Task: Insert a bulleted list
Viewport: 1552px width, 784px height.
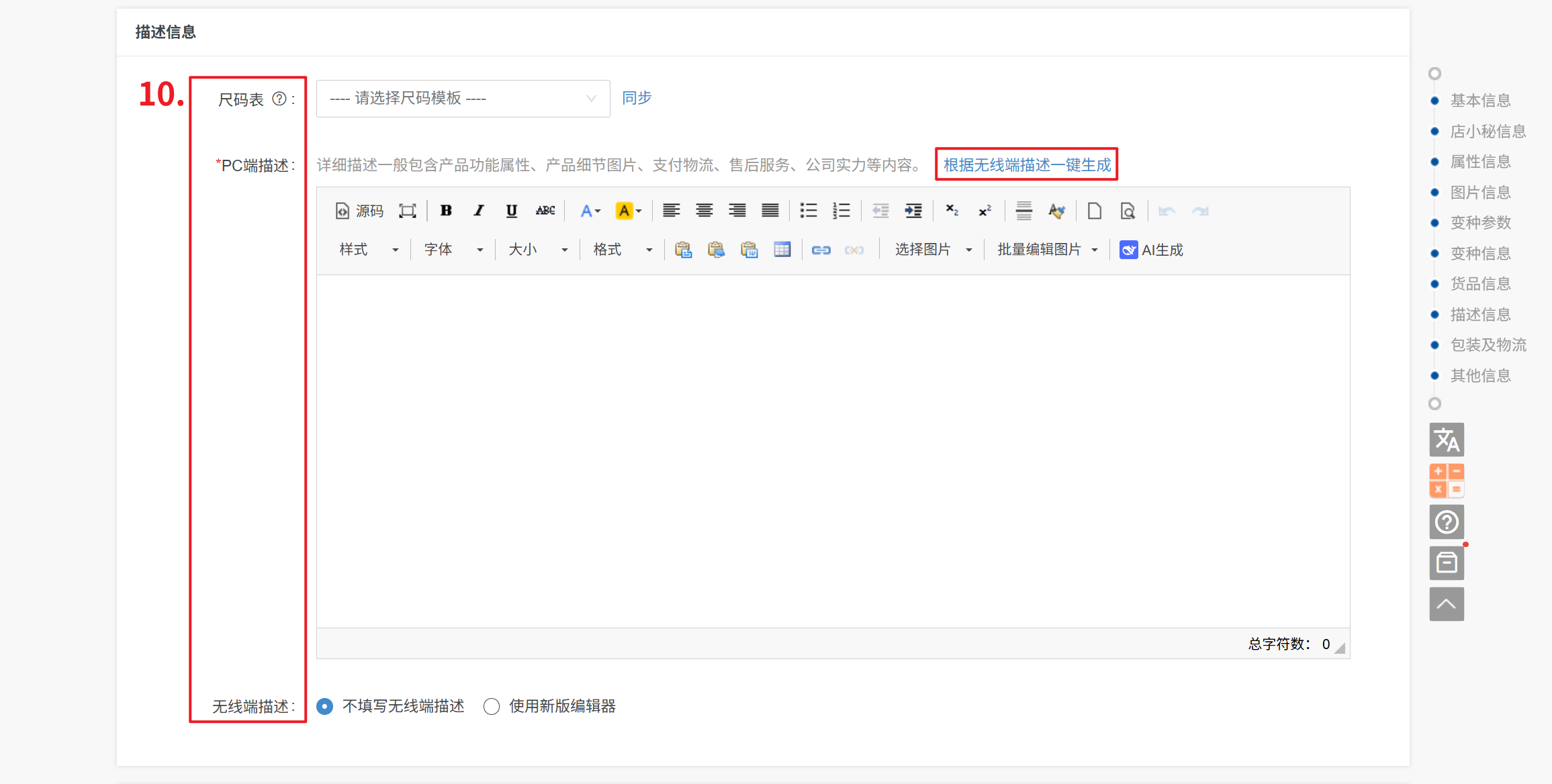Action: 808,211
